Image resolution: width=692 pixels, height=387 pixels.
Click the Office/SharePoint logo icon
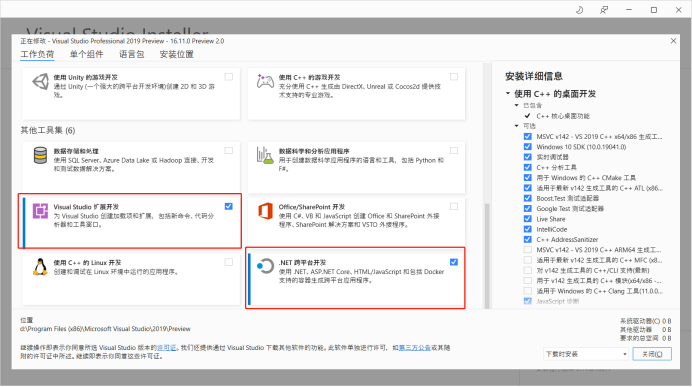pyautogui.click(x=265, y=211)
